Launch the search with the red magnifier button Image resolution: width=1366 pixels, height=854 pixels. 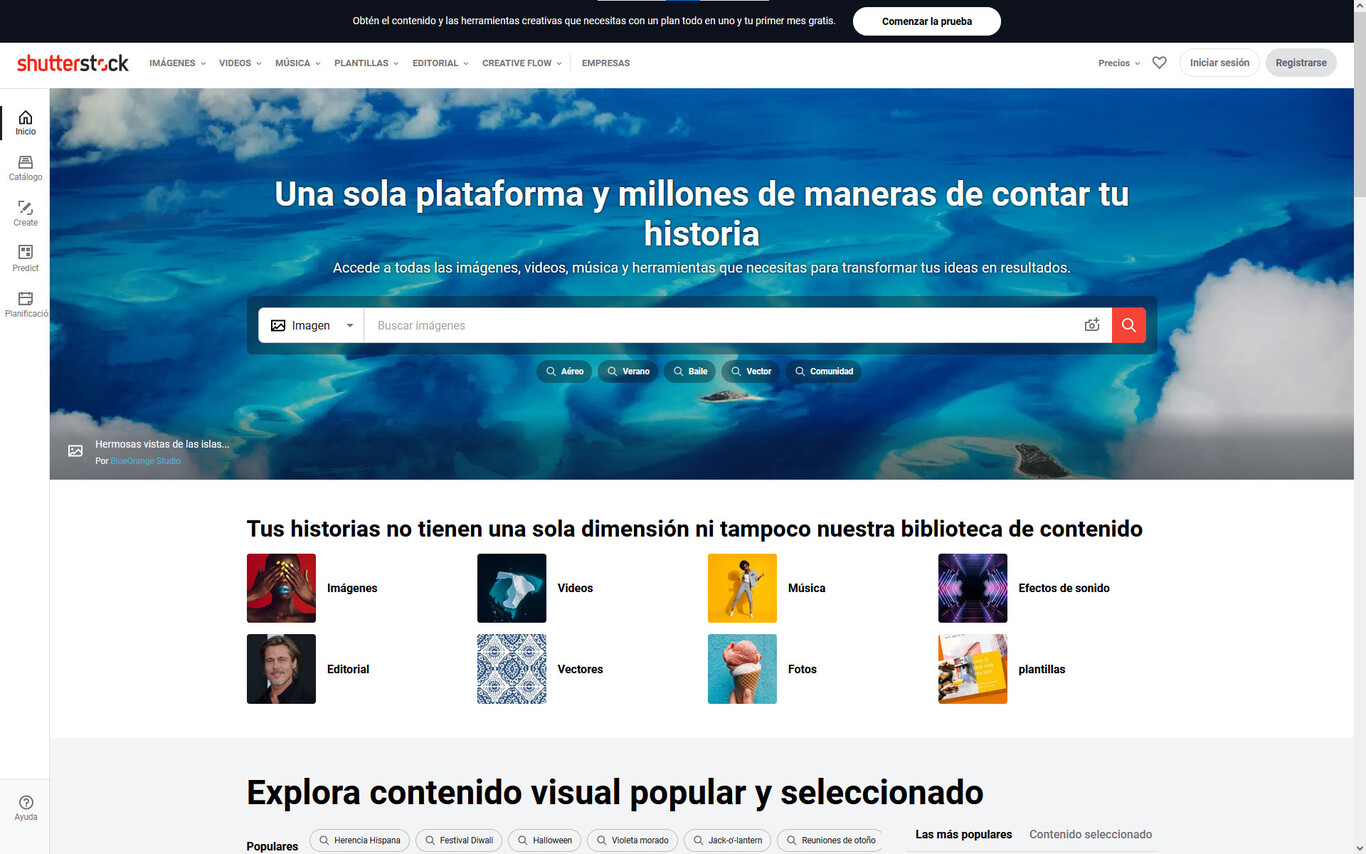[x=1128, y=325]
